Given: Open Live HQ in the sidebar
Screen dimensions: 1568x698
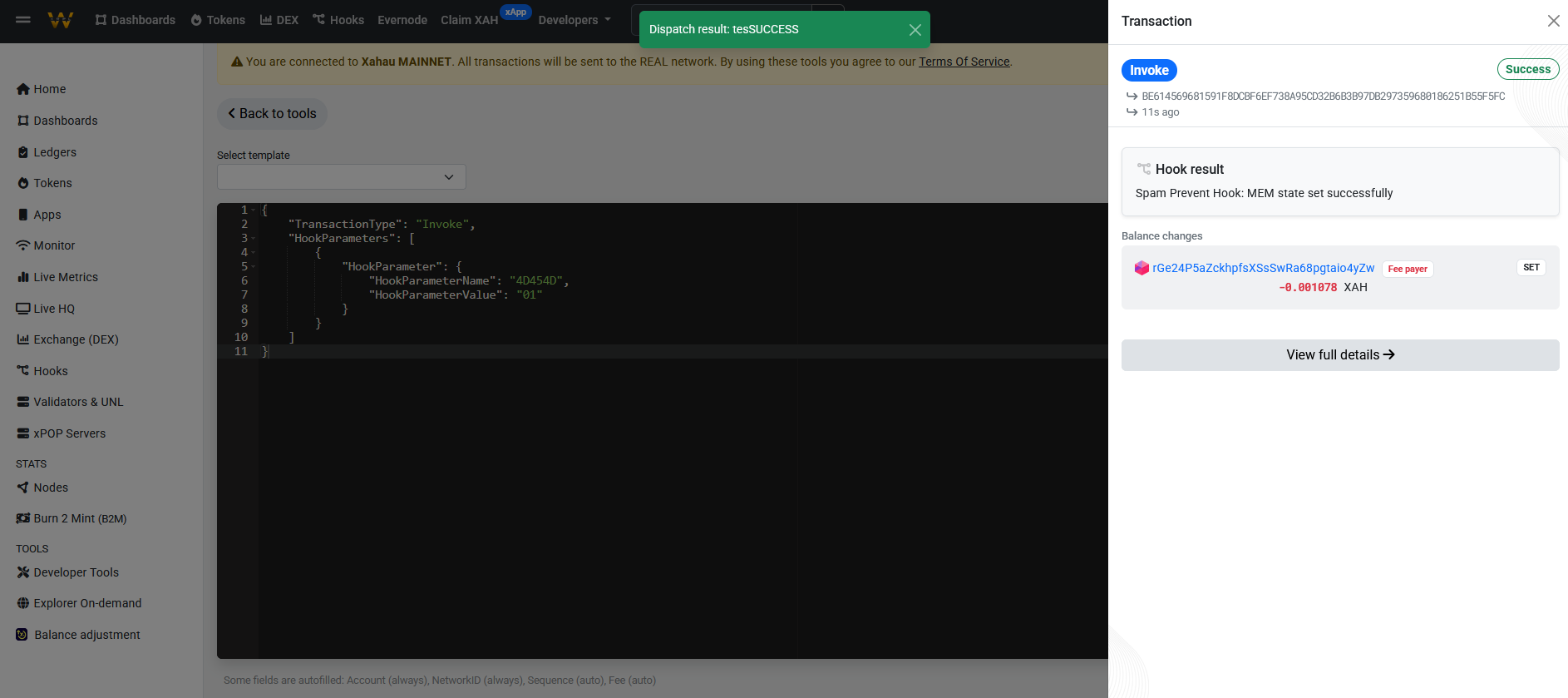Looking at the screenshot, I should tap(46, 309).
